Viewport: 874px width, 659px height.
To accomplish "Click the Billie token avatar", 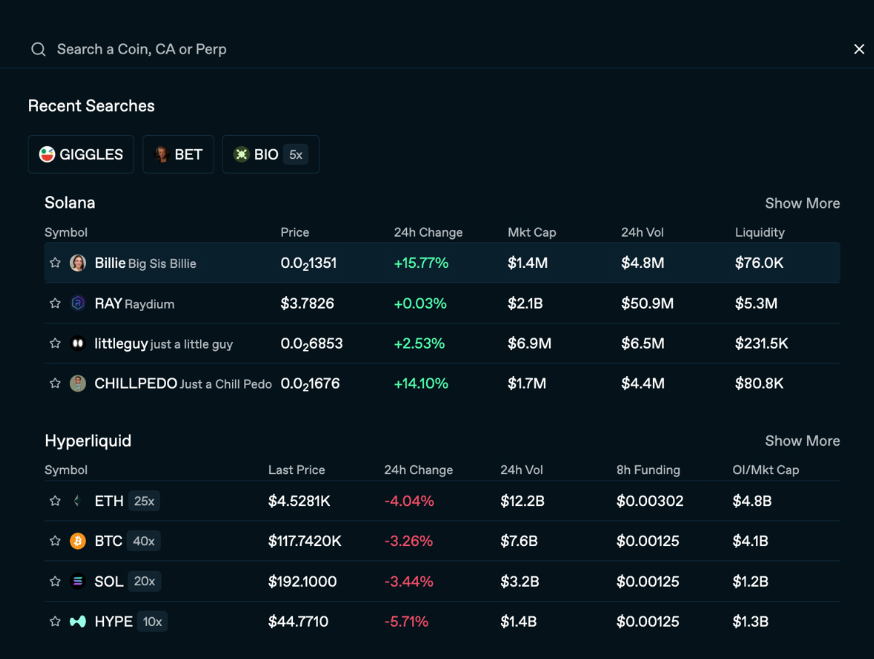I will coord(78,263).
